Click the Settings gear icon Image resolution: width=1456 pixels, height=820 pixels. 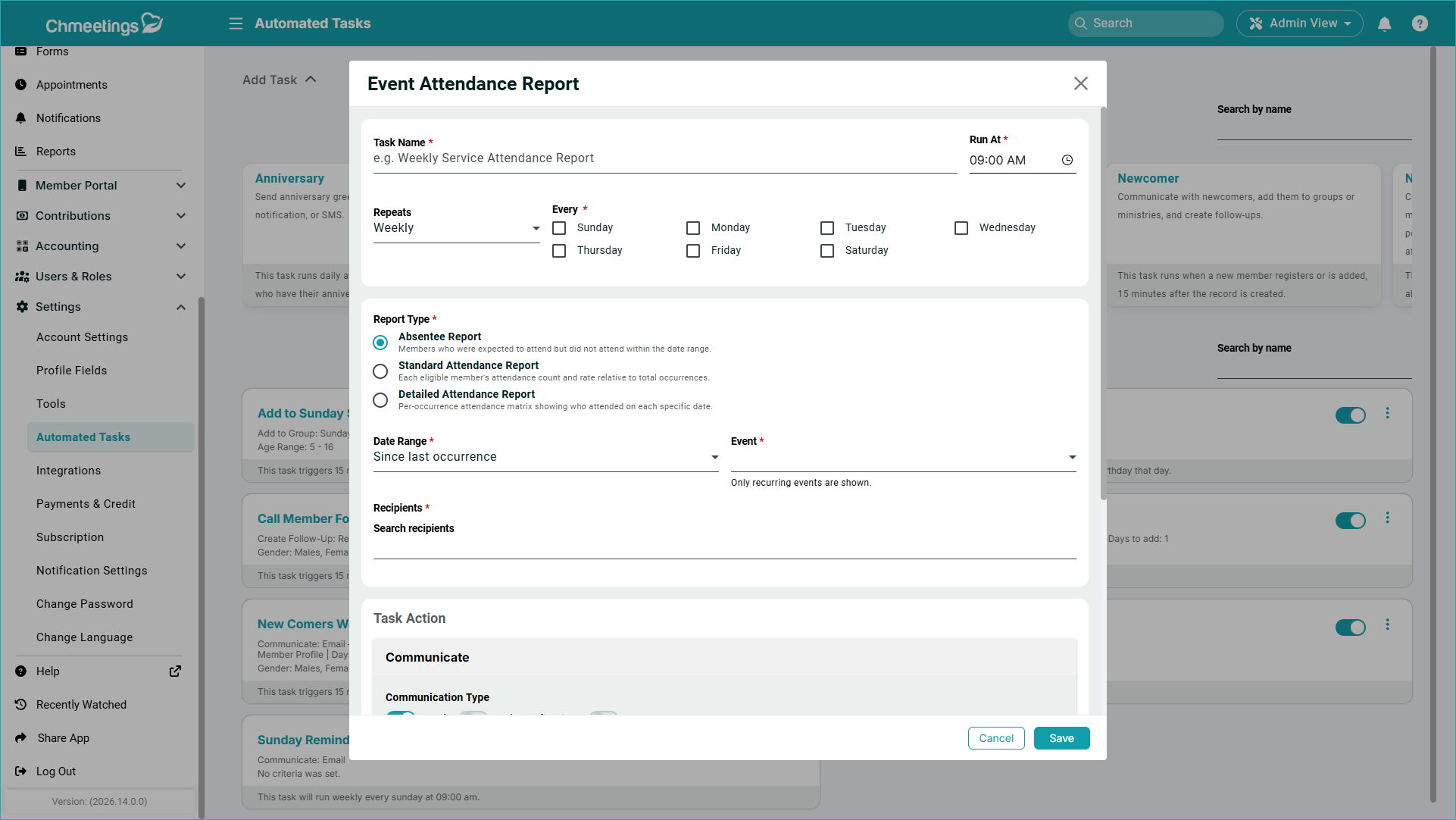pos(22,307)
